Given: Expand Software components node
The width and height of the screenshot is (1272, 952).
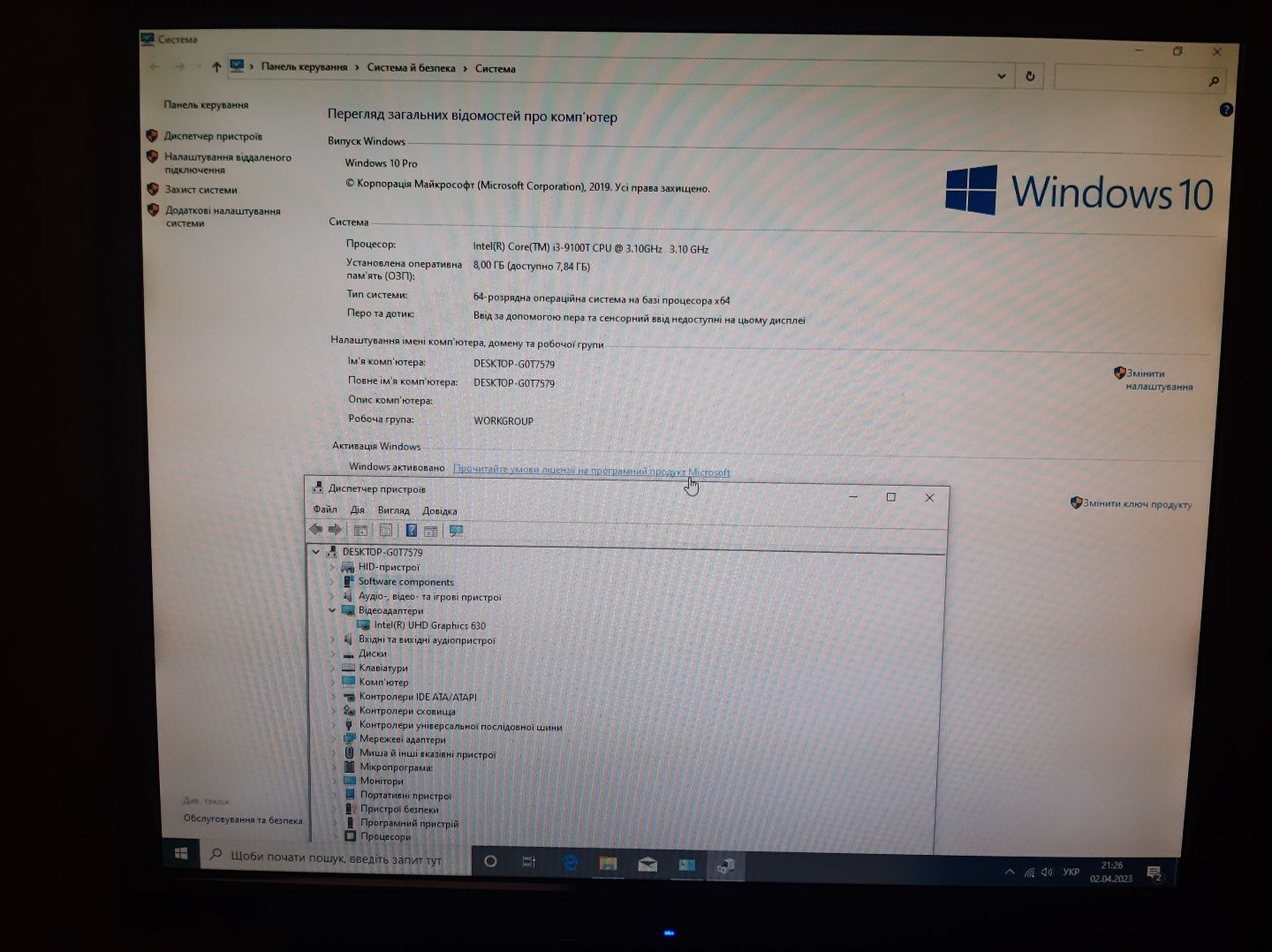Looking at the screenshot, I should [332, 582].
